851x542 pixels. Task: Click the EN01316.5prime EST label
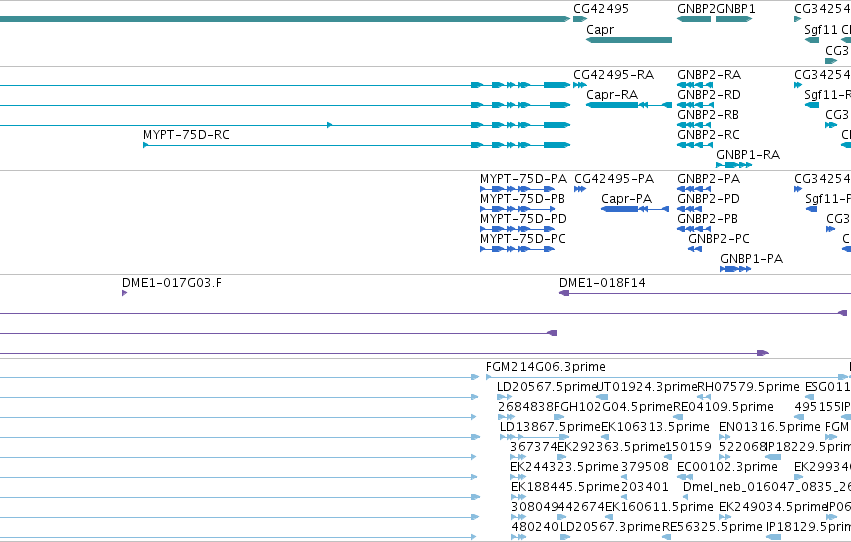coord(770,428)
